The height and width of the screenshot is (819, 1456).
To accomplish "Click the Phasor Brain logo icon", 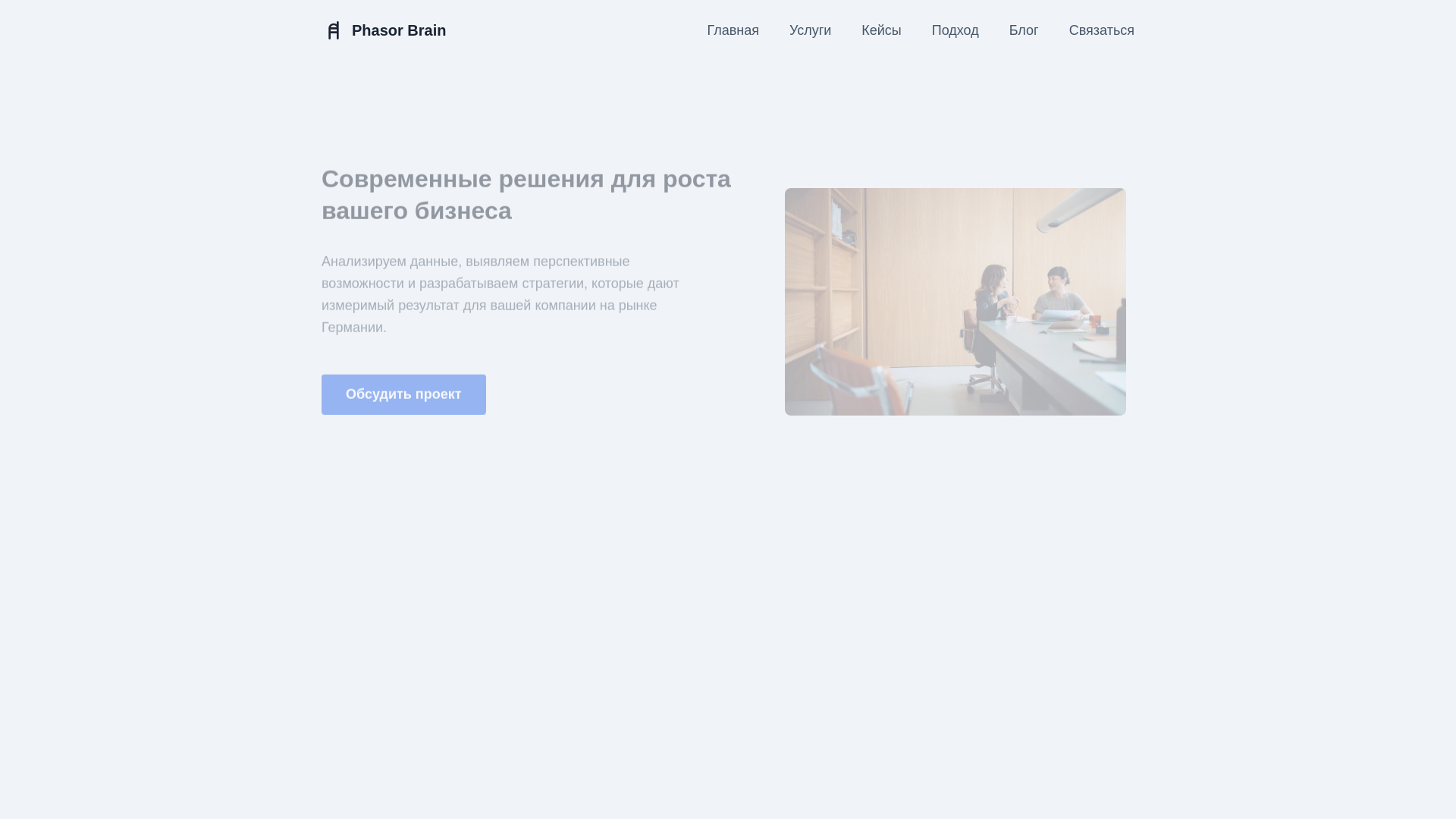I will tap(334, 30).
